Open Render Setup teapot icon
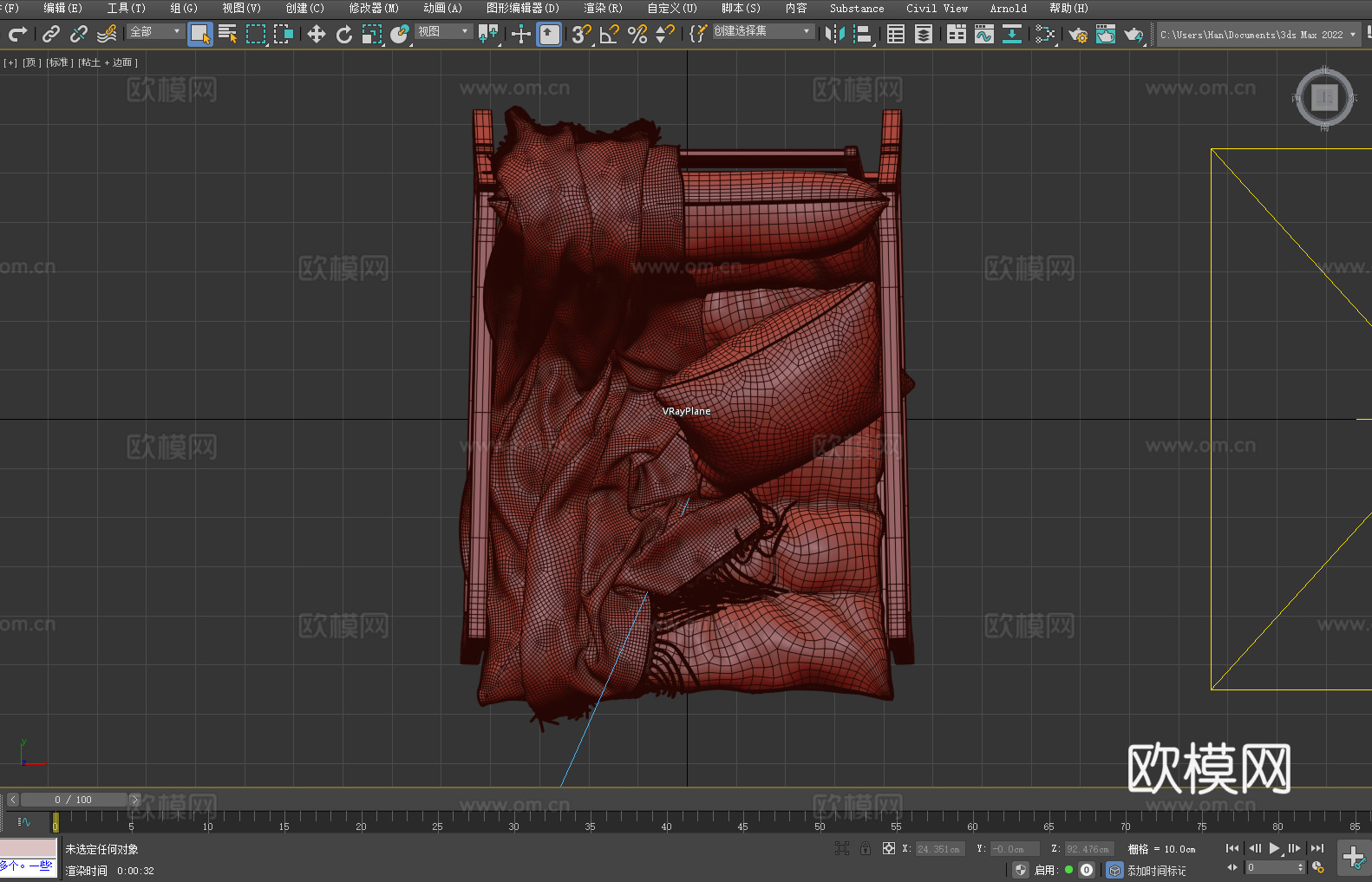 (1078, 35)
